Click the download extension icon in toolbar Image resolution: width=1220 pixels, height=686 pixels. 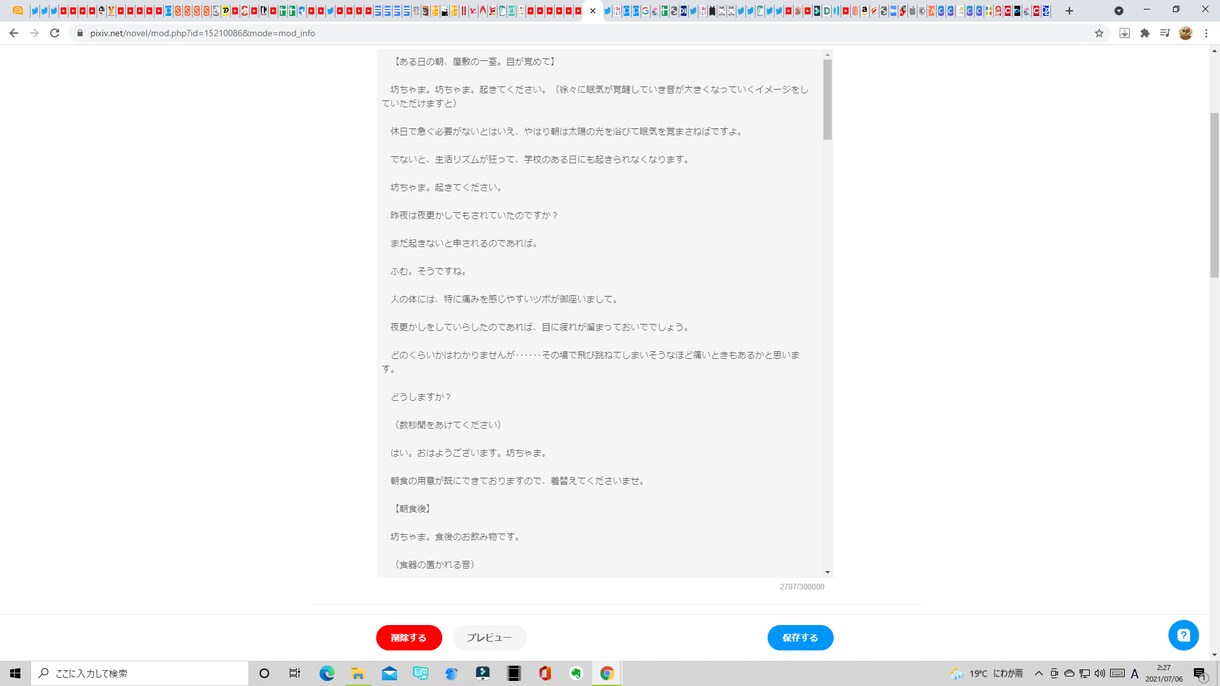point(1124,33)
